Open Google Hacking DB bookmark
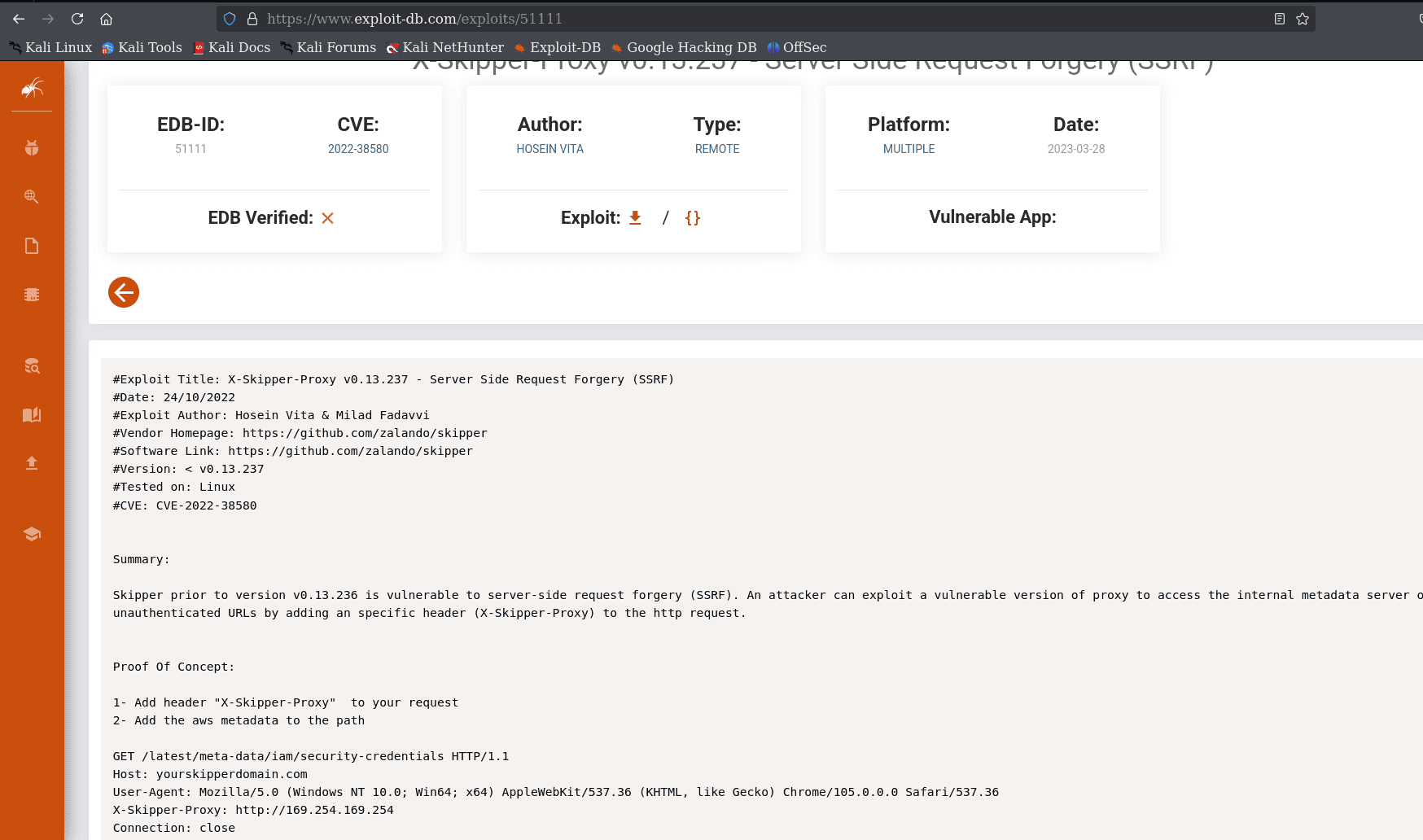The height and width of the screenshot is (840, 1423). point(684,47)
